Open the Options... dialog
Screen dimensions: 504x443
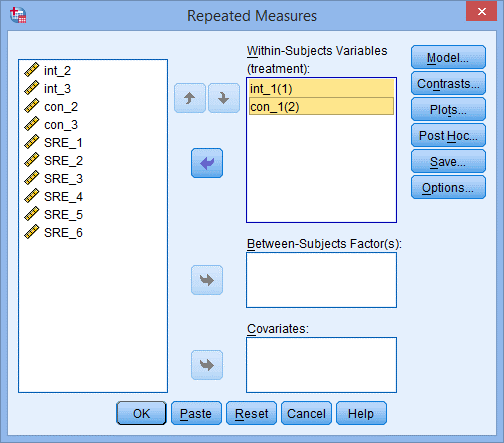tap(448, 187)
